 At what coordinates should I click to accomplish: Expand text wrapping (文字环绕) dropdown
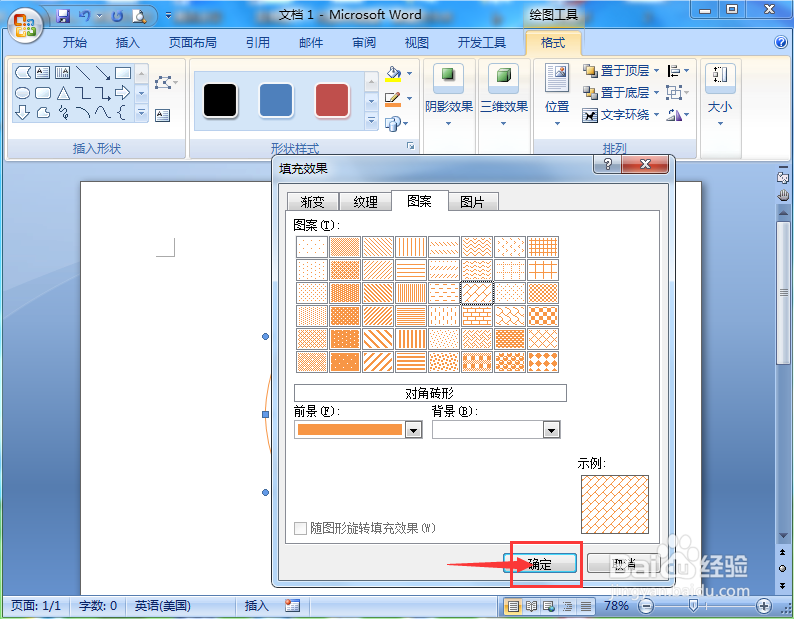[656, 115]
